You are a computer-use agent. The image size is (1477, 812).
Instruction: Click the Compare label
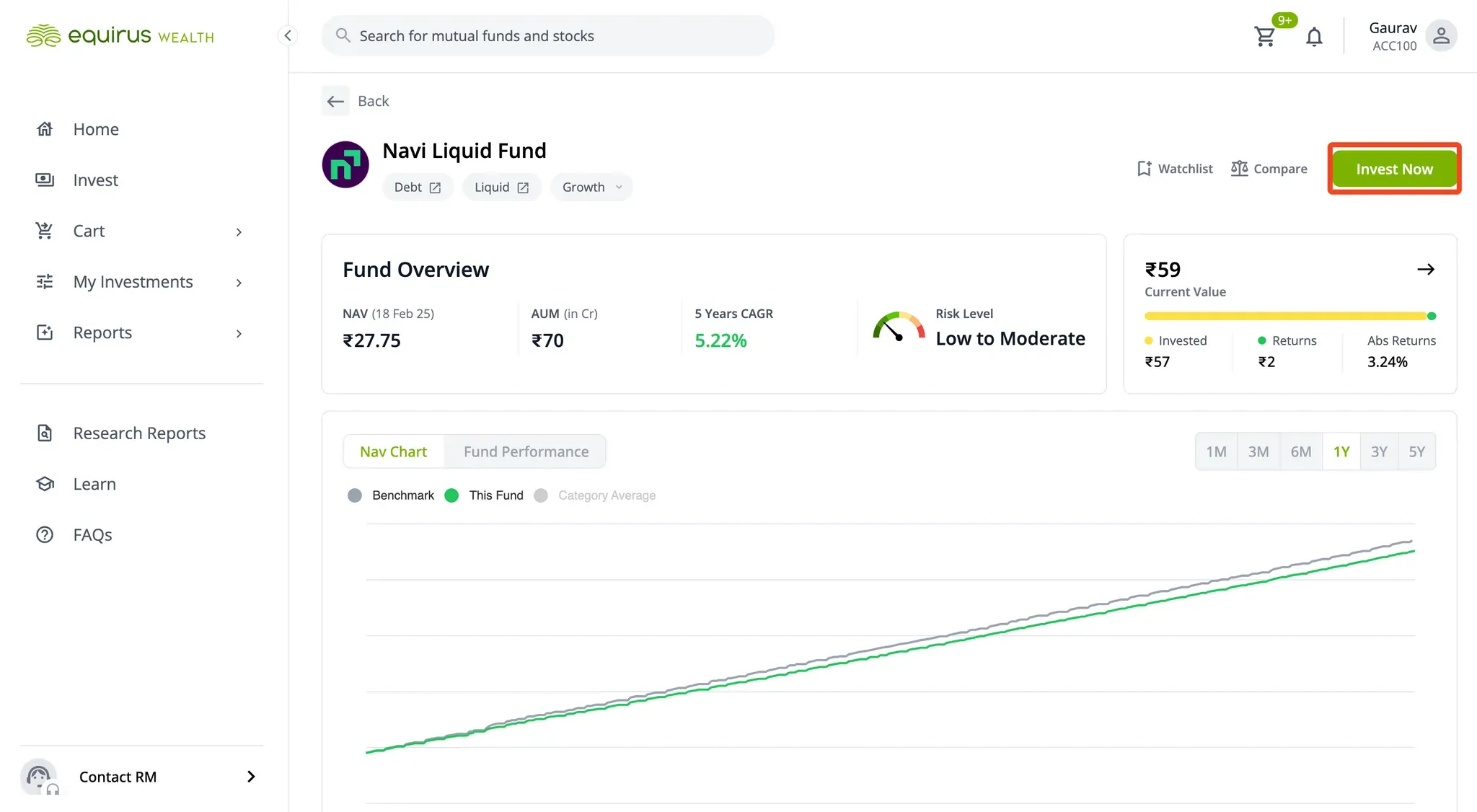click(1280, 169)
